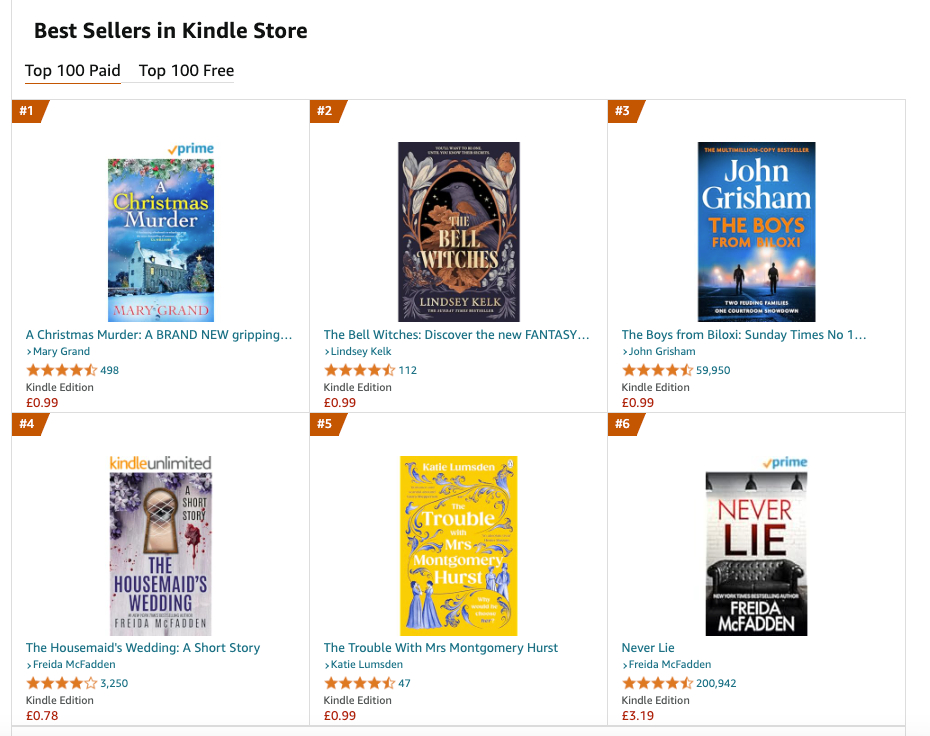Click the Kindle Unlimited logo on item #4
The image size is (930, 736).
tap(160, 463)
